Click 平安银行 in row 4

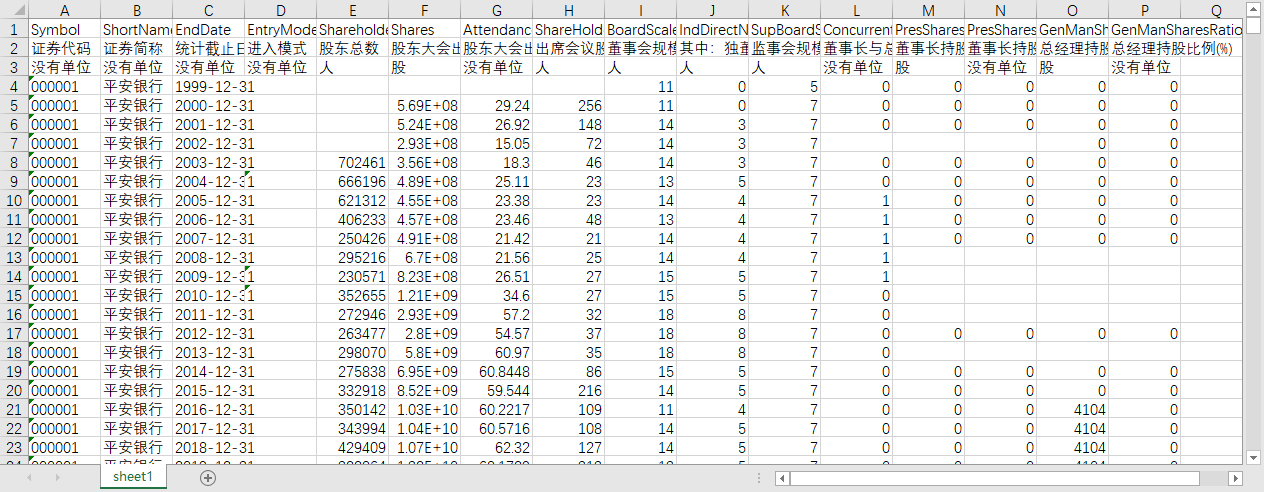click(136, 87)
